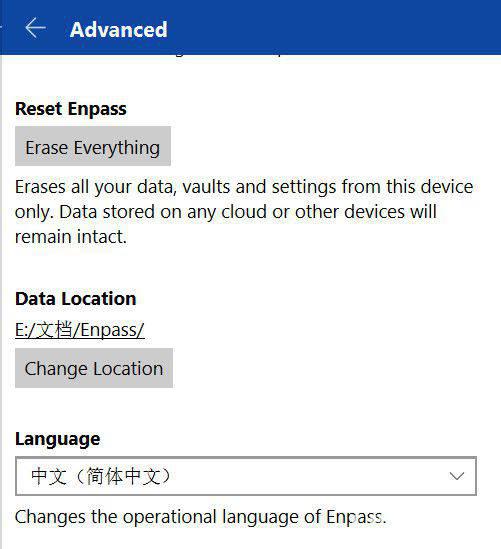The height and width of the screenshot is (549, 501).
Task: Open the E:/文档/Enpass/ data location link
Action: (80, 329)
